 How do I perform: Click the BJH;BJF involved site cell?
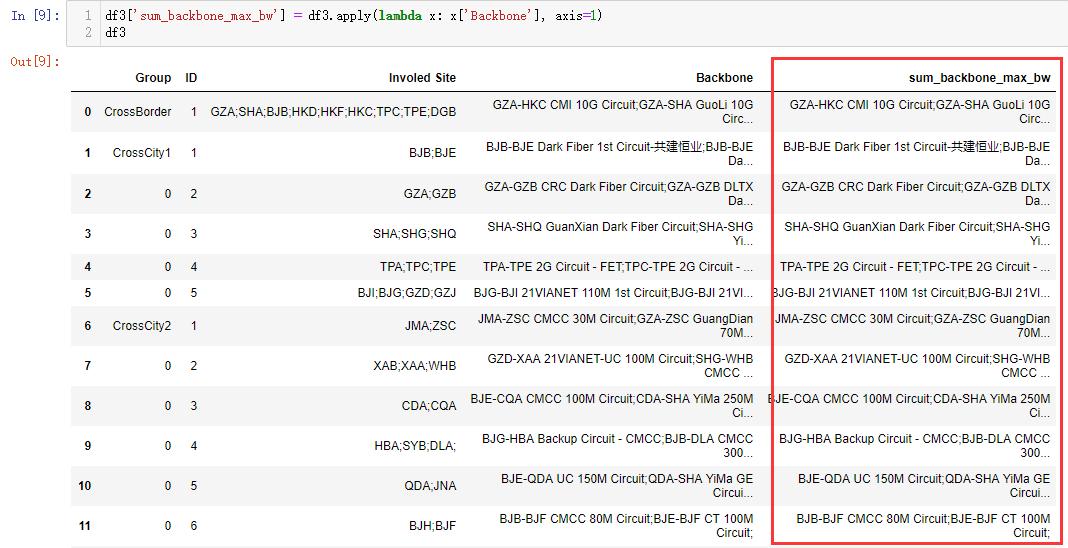point(435,526)
